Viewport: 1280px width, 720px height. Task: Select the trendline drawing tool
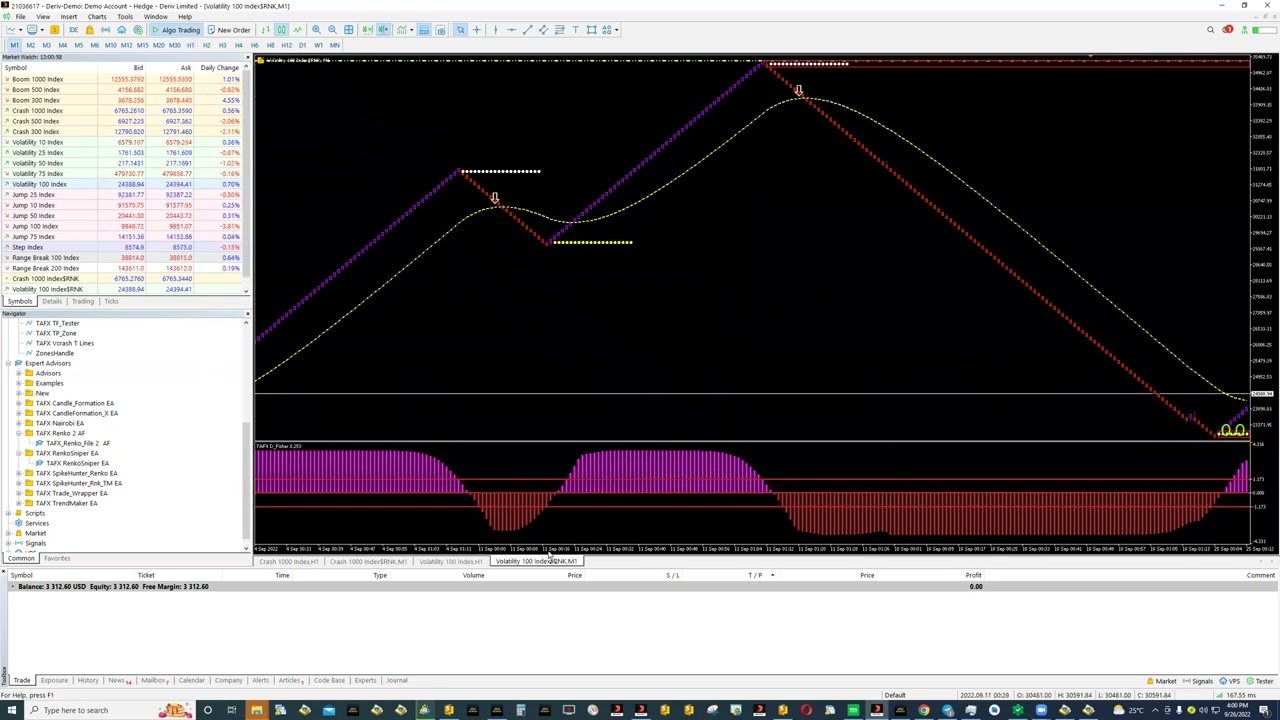click(x=527, y=30)
